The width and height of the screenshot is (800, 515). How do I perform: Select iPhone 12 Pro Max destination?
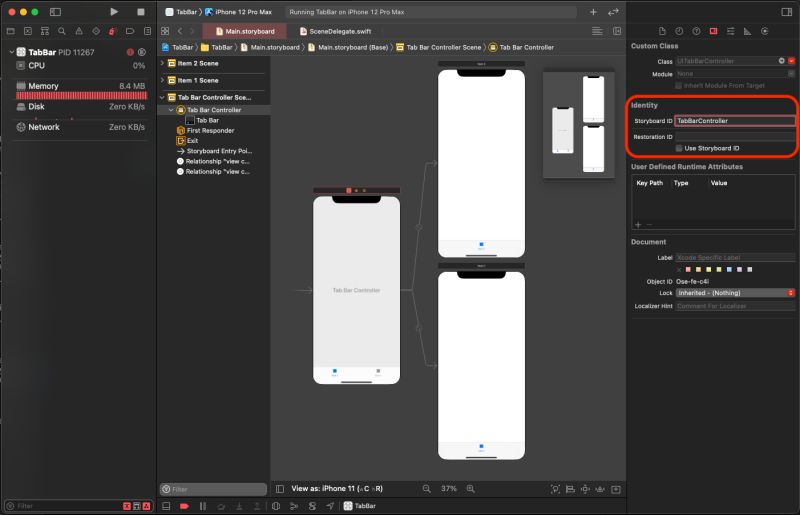click(238, 12)
